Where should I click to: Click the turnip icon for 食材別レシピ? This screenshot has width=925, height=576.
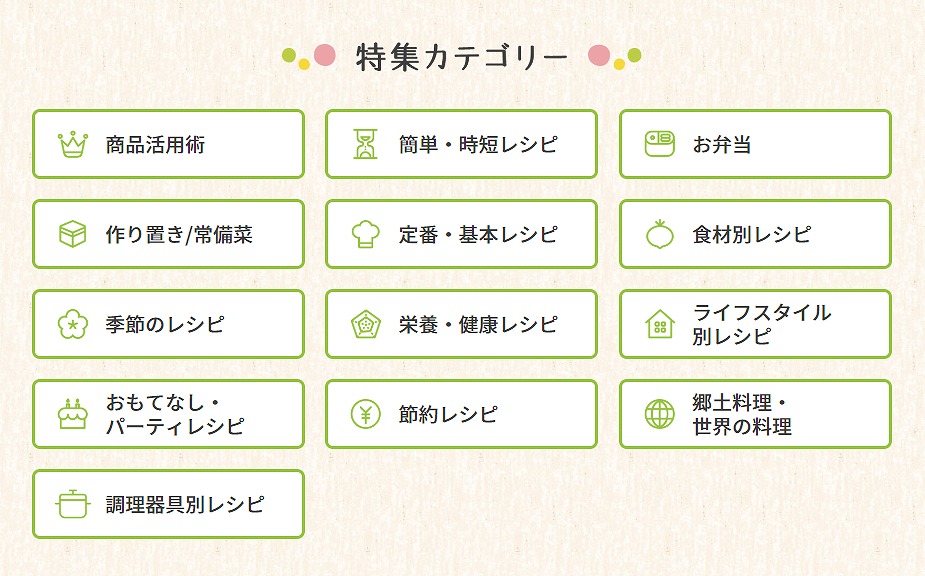click(660, 235)
